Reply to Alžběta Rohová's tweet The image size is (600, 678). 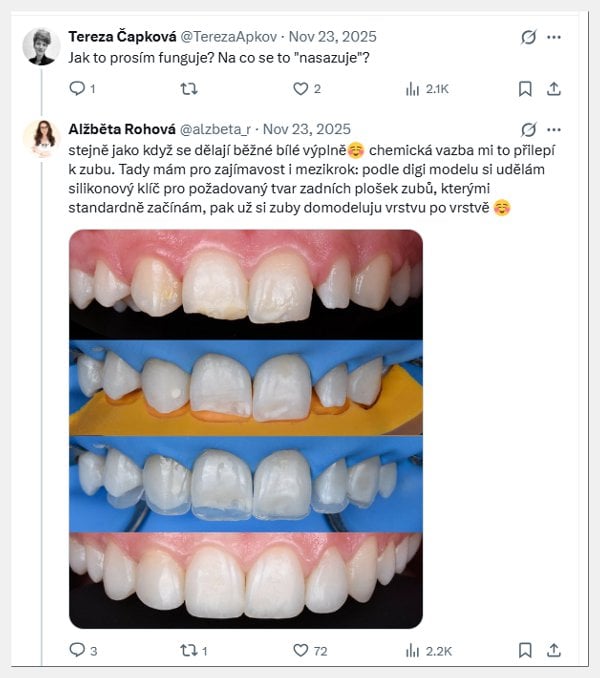78,651
